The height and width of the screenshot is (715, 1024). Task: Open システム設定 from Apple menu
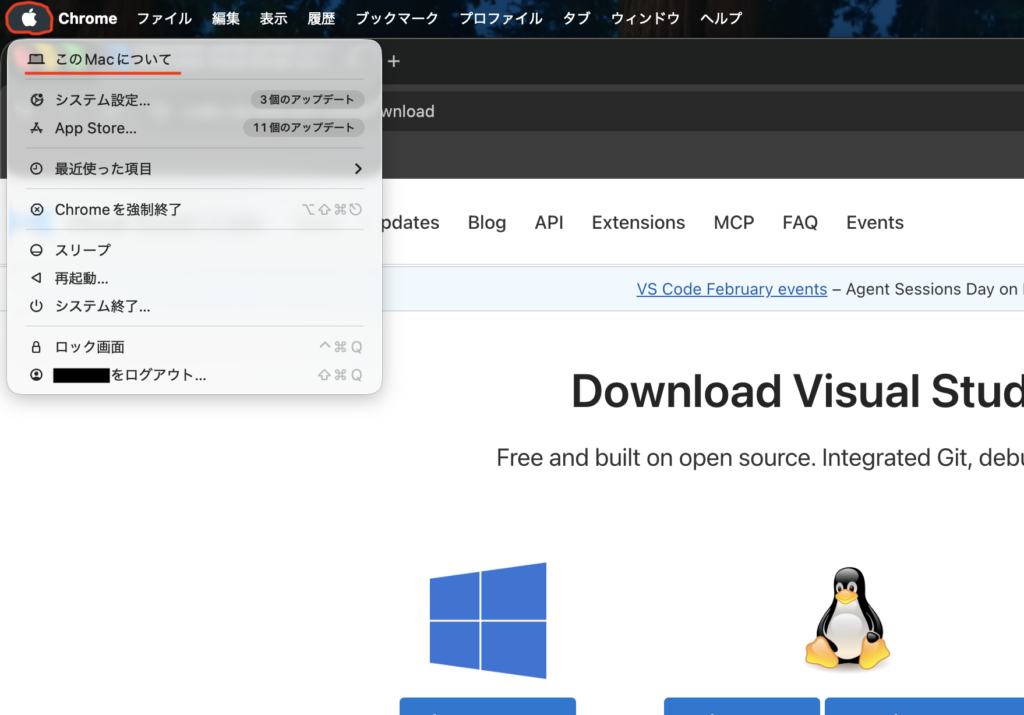pyautogui.click(x=102, y=100)
